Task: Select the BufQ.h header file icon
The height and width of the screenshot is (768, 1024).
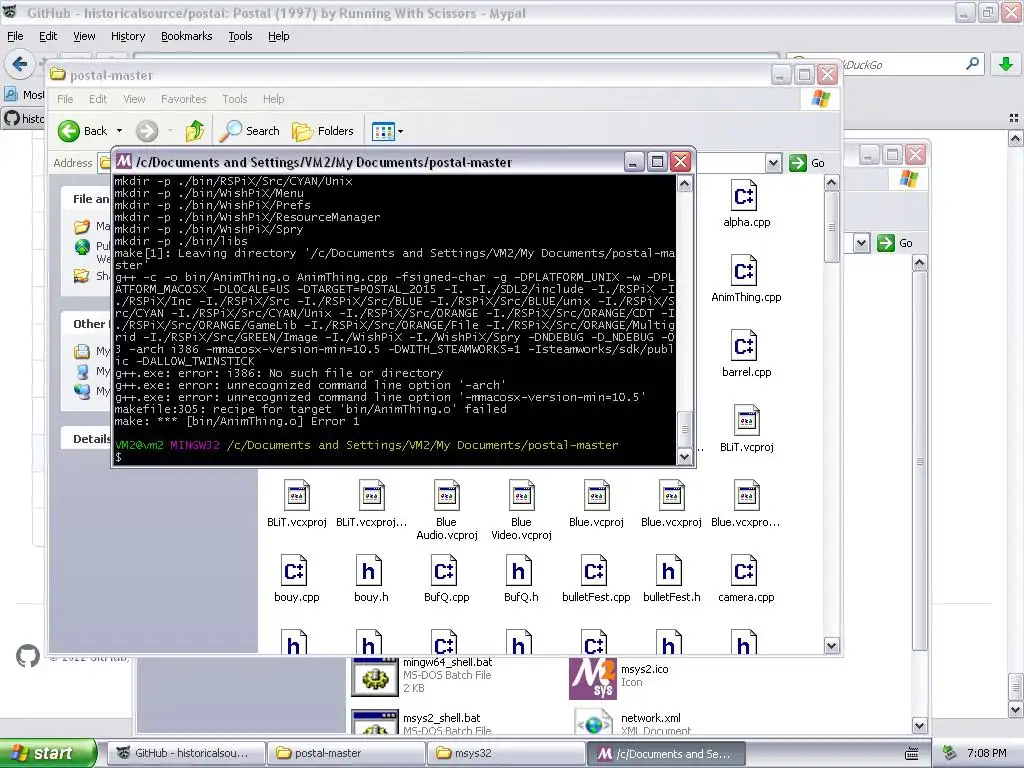Action: tap(521, 571)
